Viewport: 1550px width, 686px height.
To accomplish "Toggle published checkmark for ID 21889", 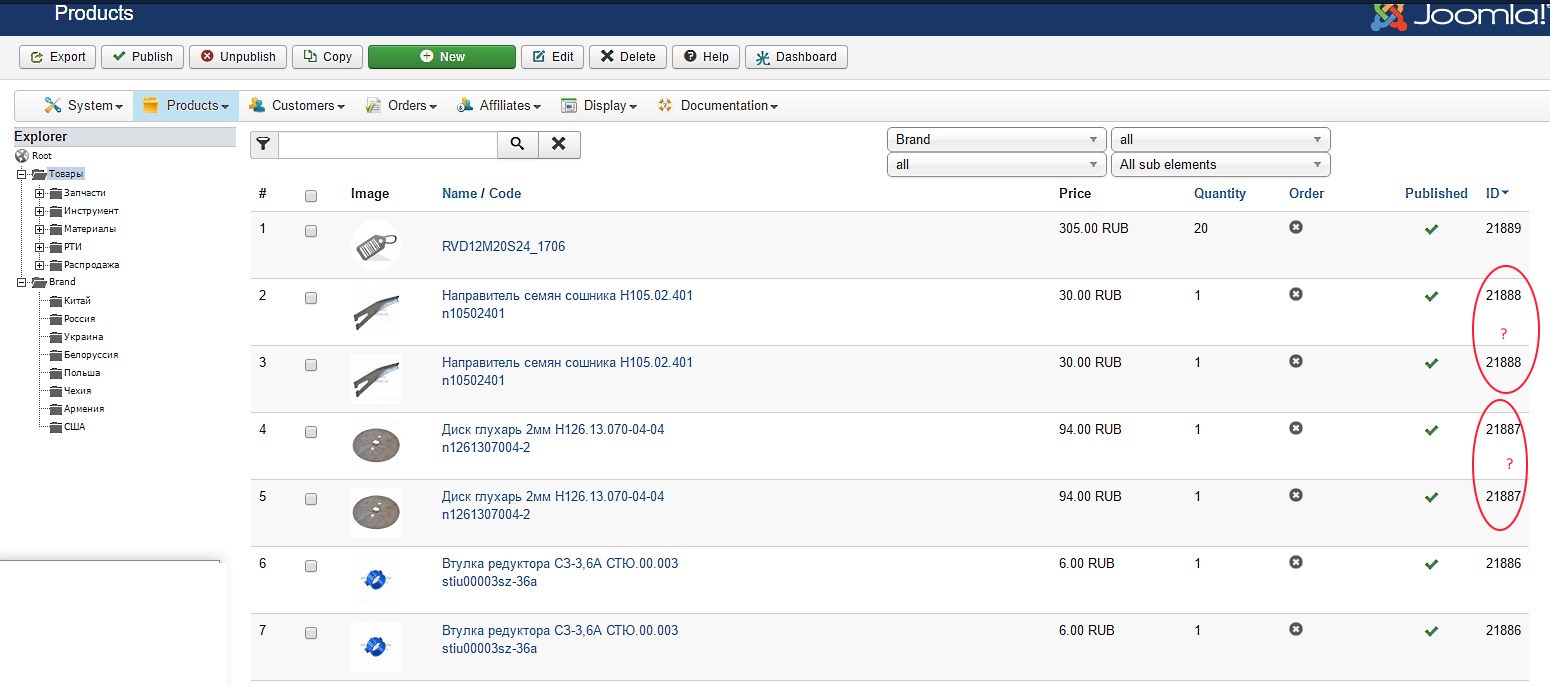I will point(1431,230).
